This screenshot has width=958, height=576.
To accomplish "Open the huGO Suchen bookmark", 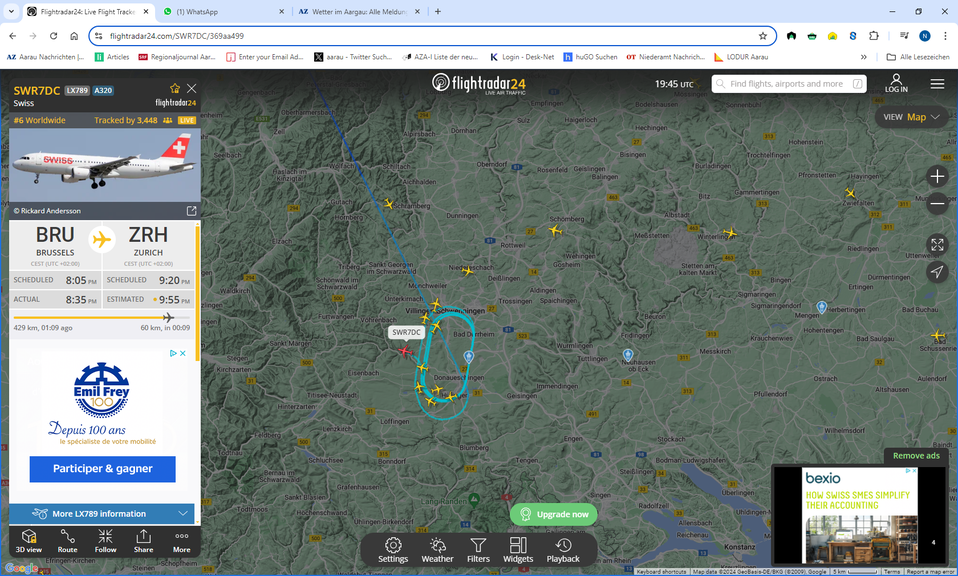I will coord(590,57).
